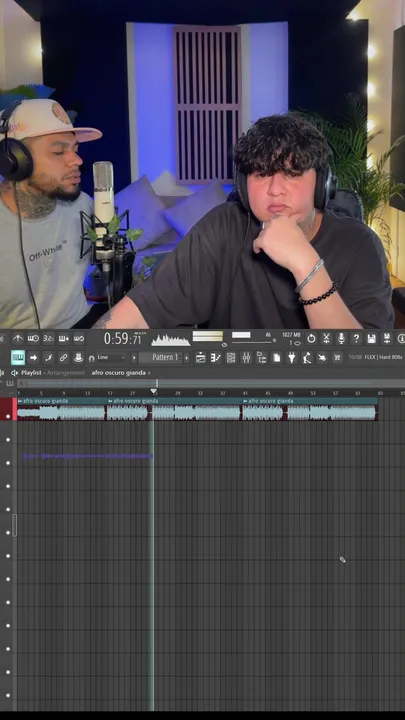The image size is (405, 720).
Task: Open the plugin picker plug icon
Action: coord(292,357)
